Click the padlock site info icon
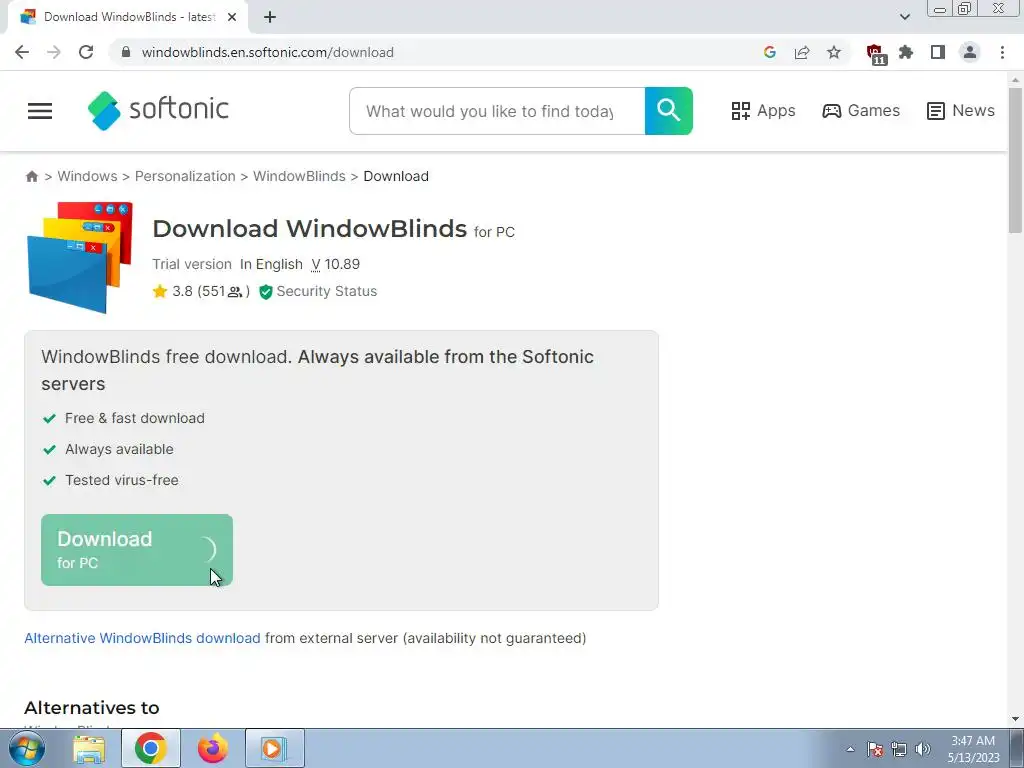Screen dimensions: 1024x768 tap(126, 52)
